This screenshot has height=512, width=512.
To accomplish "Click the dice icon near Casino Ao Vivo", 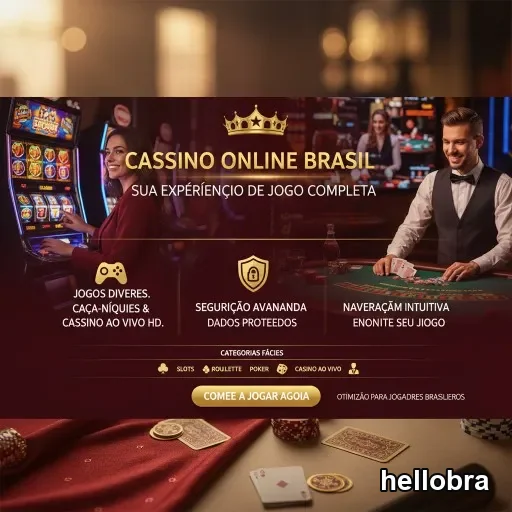I will (x=282, y=369).
